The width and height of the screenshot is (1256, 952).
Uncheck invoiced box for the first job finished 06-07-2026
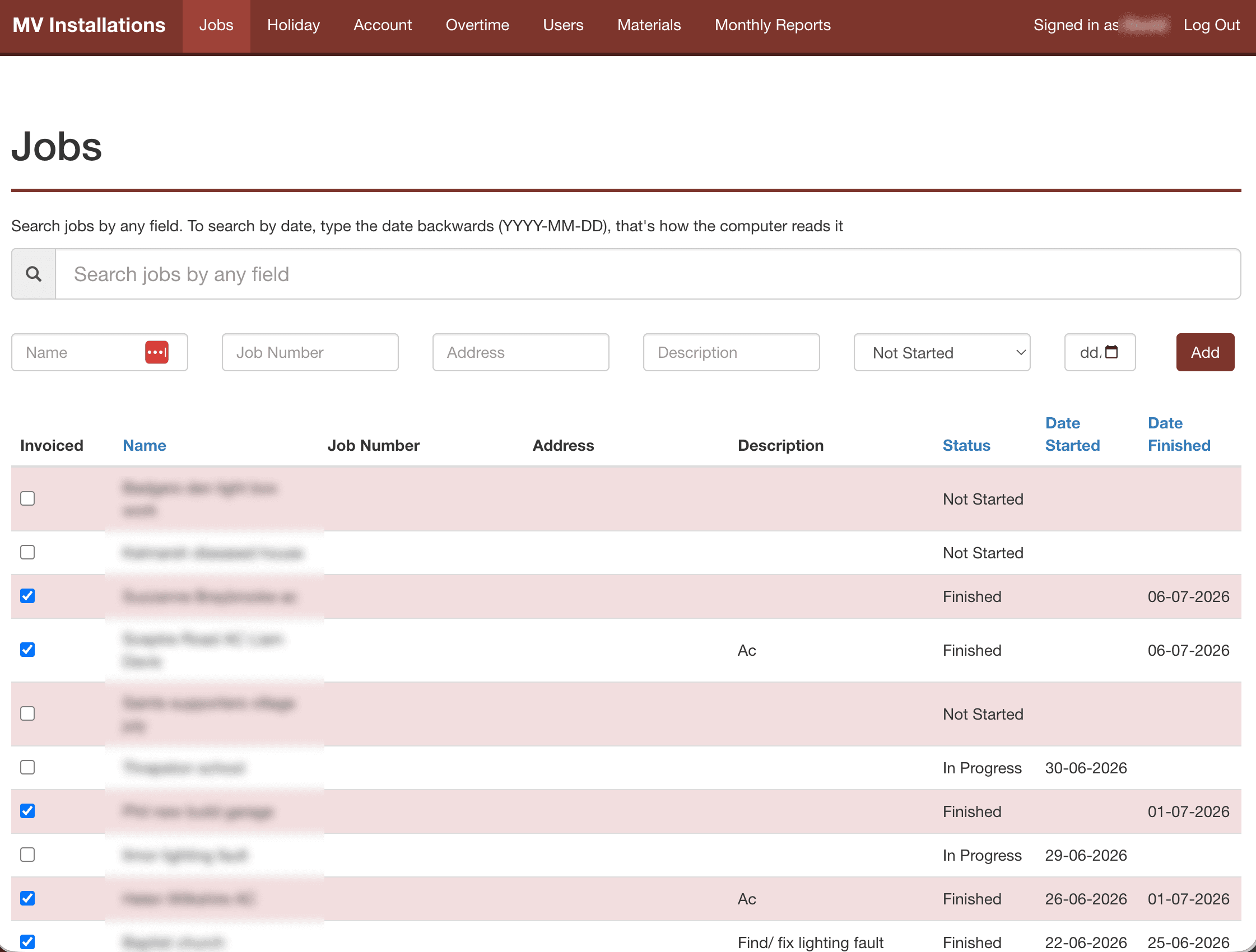pos(27,596)
